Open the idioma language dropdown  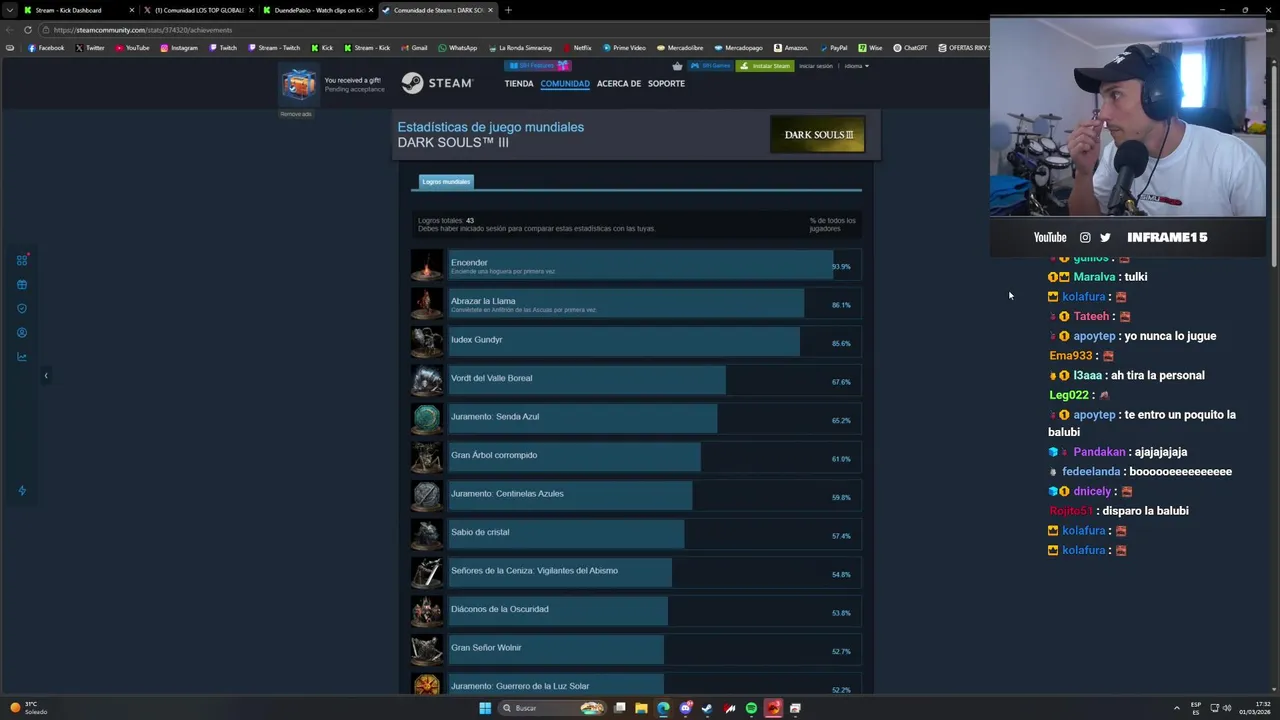(x=856, y=66)
